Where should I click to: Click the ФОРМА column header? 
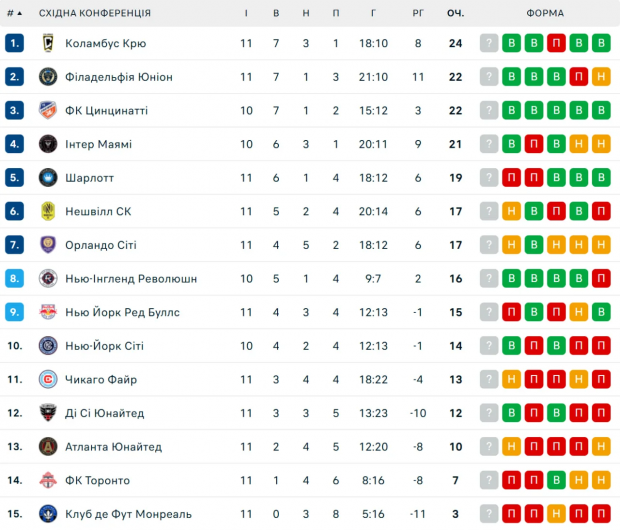click(x=545, y=13)
